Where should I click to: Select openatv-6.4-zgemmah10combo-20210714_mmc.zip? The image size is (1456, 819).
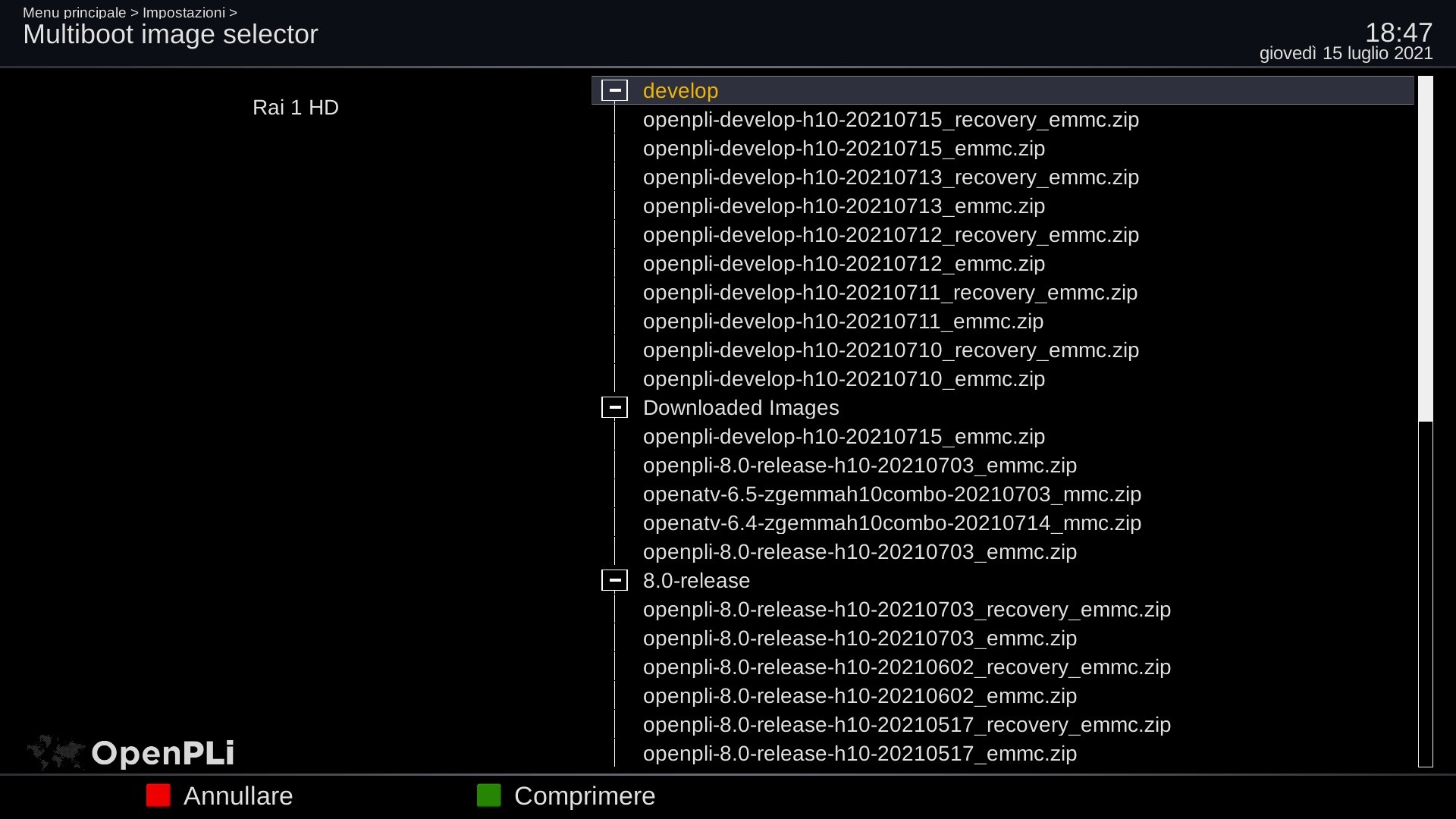point(892,523)
